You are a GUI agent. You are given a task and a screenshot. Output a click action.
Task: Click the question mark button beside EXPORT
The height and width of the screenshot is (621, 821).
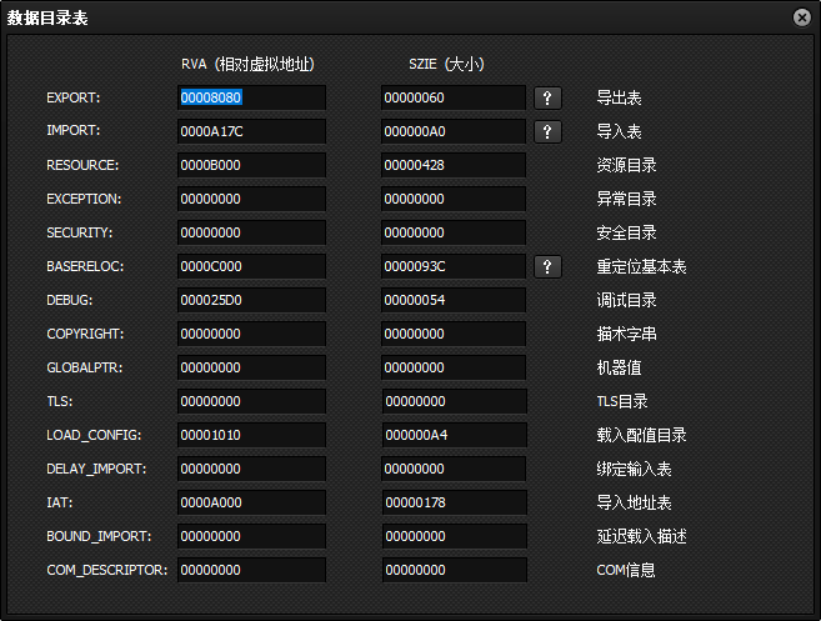pyautogui.click(x=548, y=98)
